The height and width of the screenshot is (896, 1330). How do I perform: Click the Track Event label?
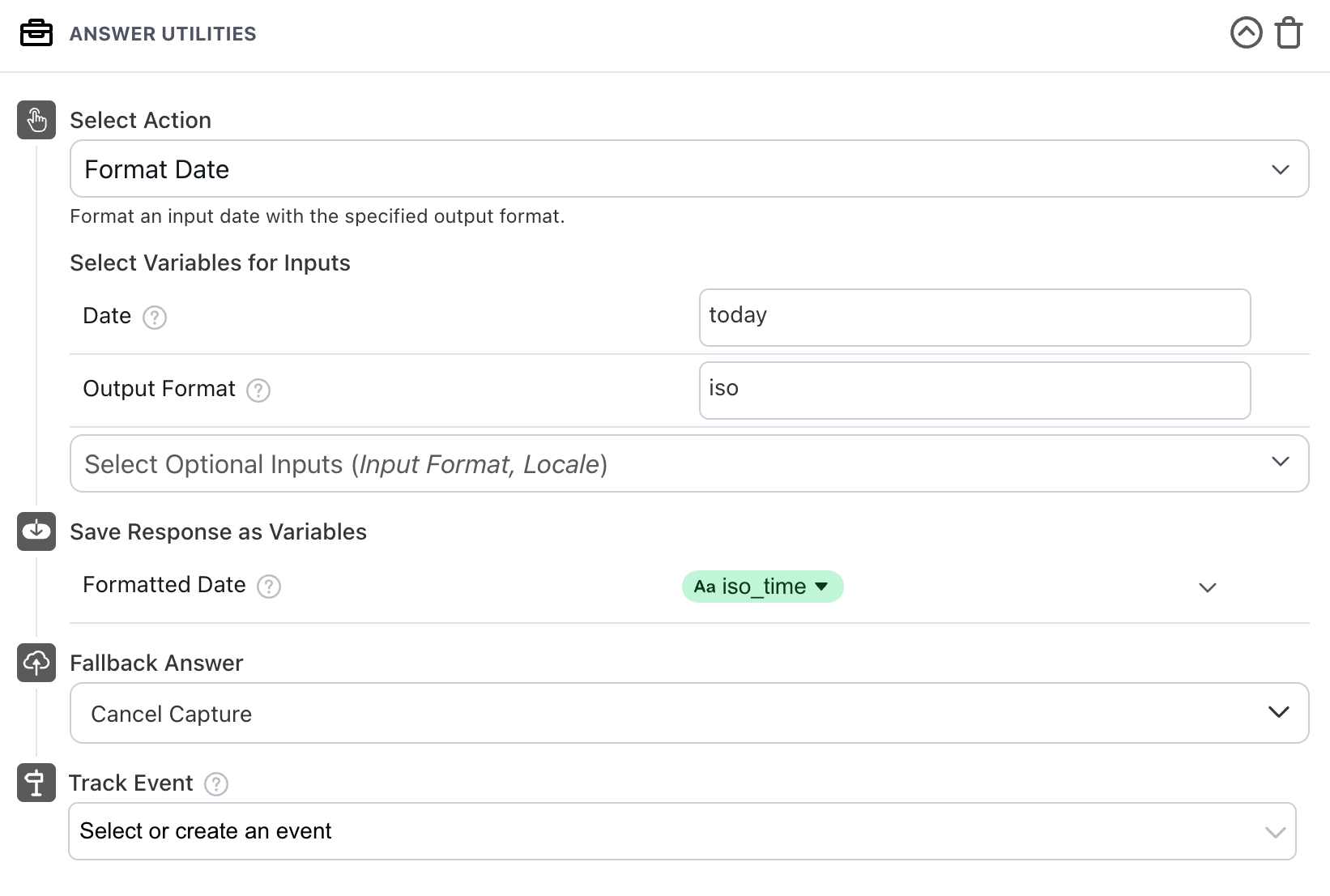point(131,783)
